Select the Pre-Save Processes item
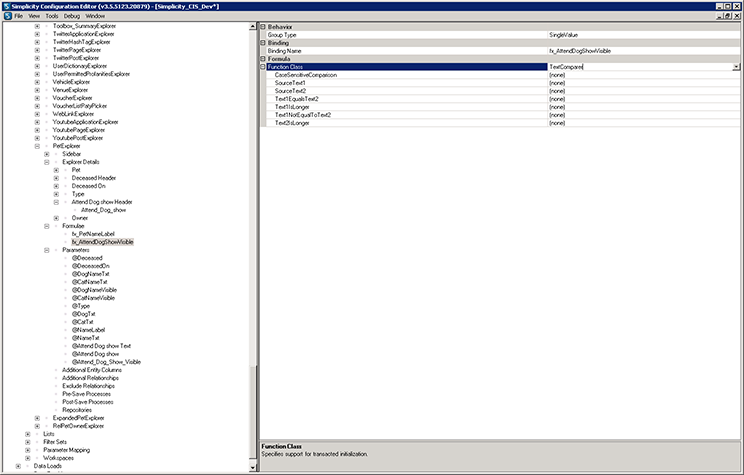The height and width of the screenshot is (475, 744). [x=86, y=394]
